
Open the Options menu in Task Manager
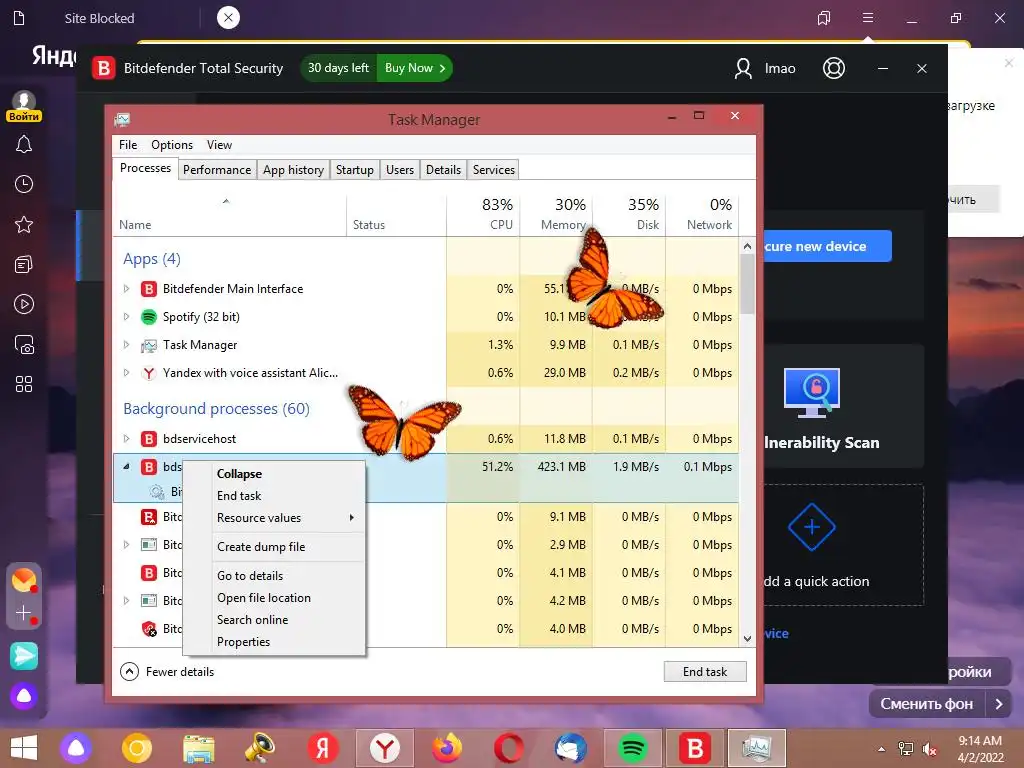click(x=172, y=145)
